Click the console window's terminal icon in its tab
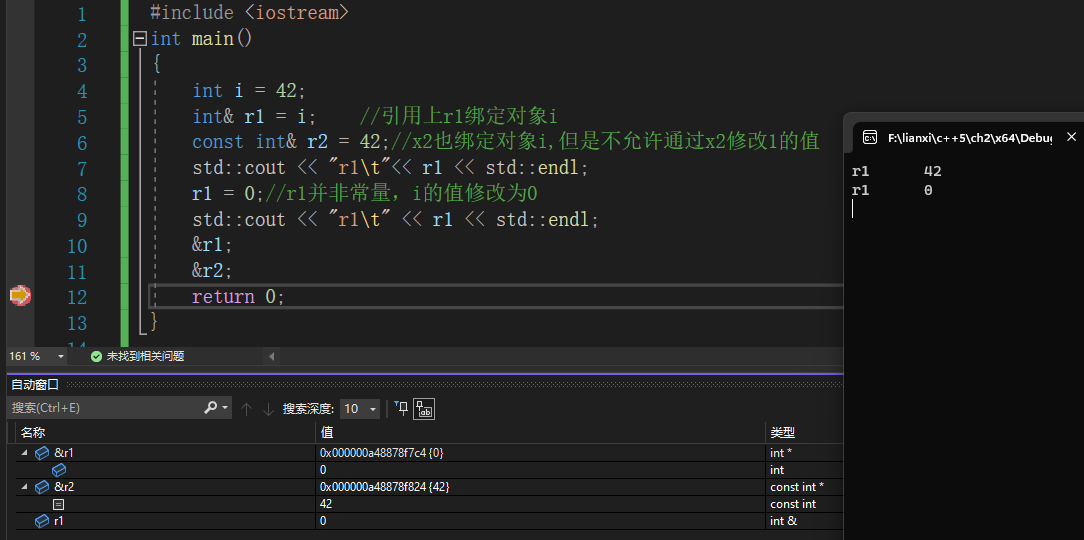 [870, 137]
